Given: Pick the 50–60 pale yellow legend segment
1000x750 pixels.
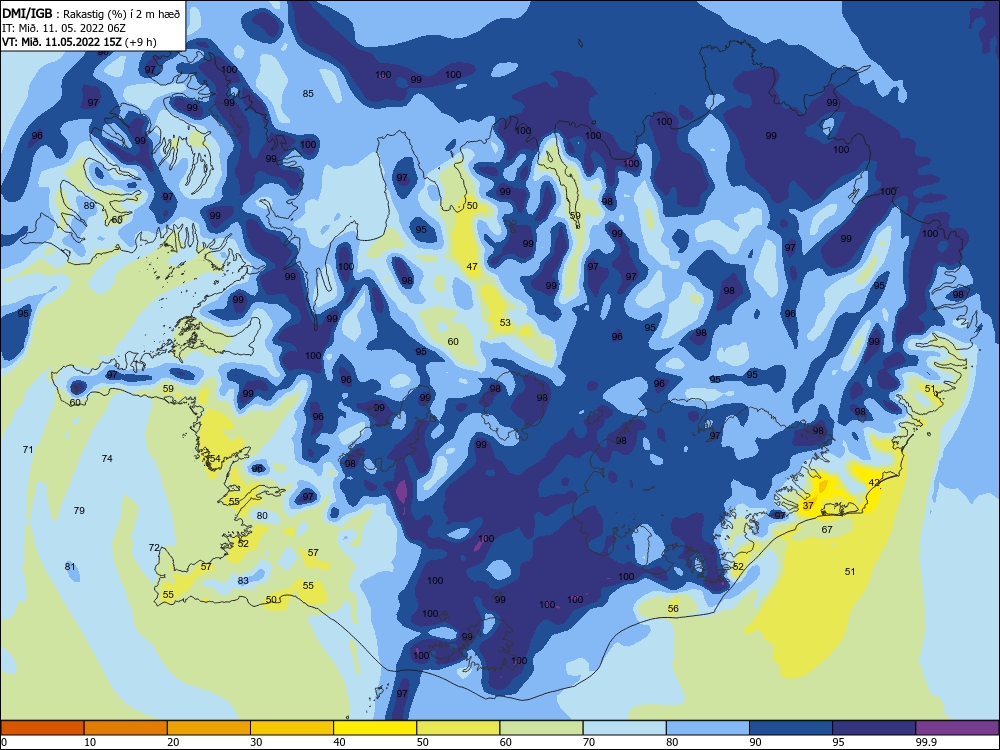Looking at the screenshot, I should [458, 728].
